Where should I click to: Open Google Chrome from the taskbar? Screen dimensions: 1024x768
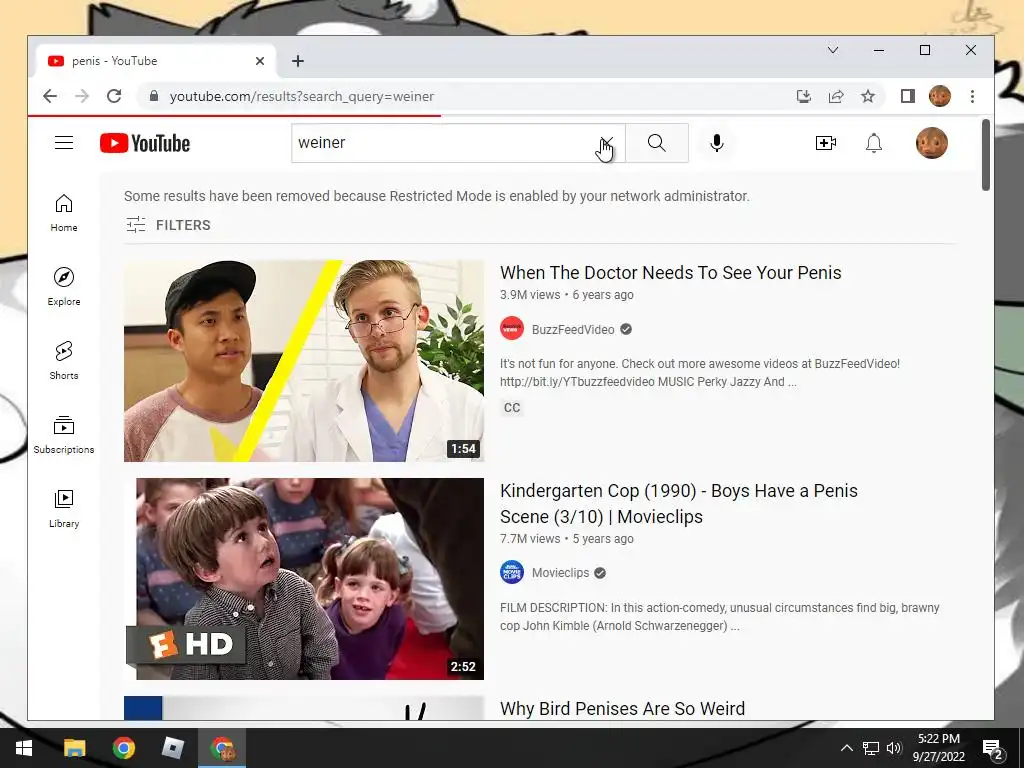click(x=123, y=748)
